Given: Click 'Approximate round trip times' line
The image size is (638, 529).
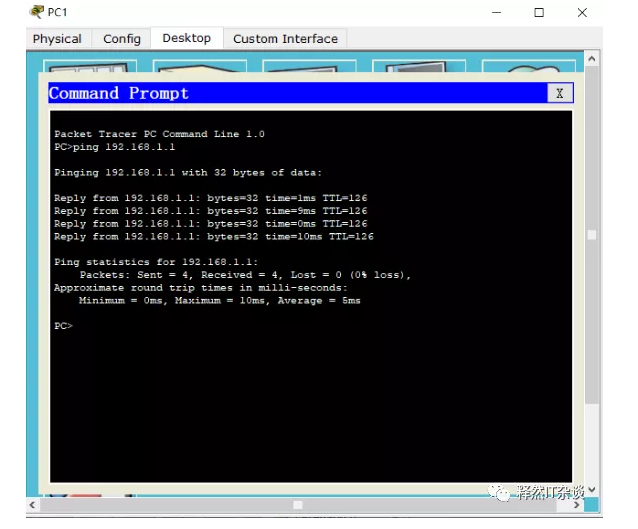Looking at the screenshot, I should (201, 288).
